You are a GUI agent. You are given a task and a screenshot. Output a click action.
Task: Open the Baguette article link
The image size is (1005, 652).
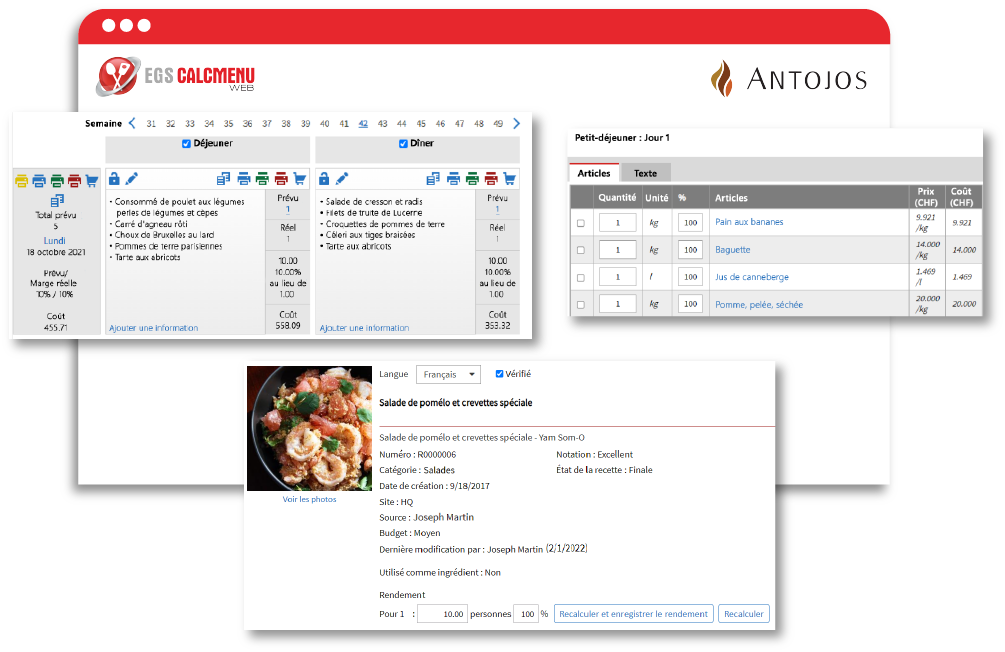[x=733, y=249]
